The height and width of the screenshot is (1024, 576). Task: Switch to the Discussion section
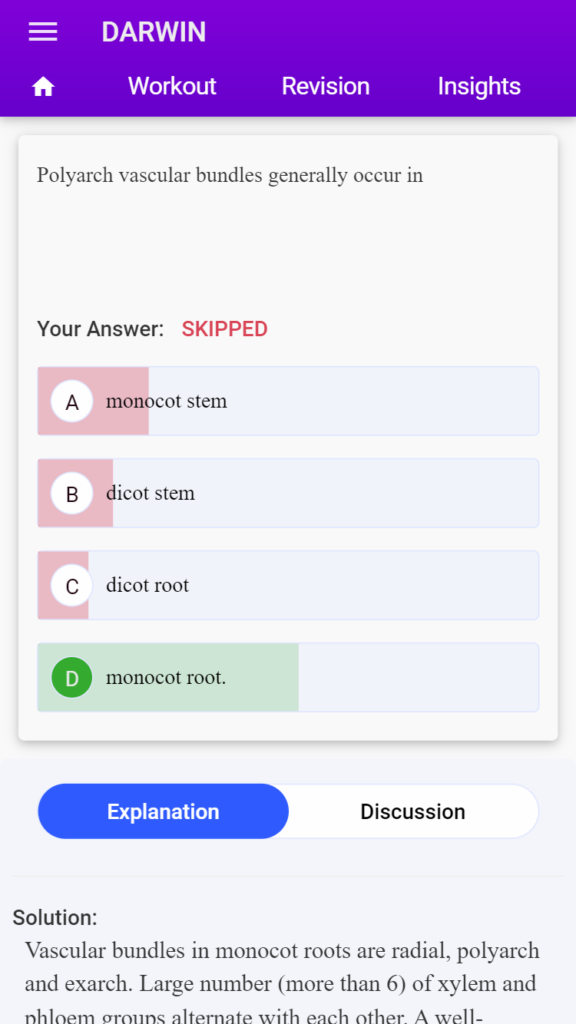point(413,812)
